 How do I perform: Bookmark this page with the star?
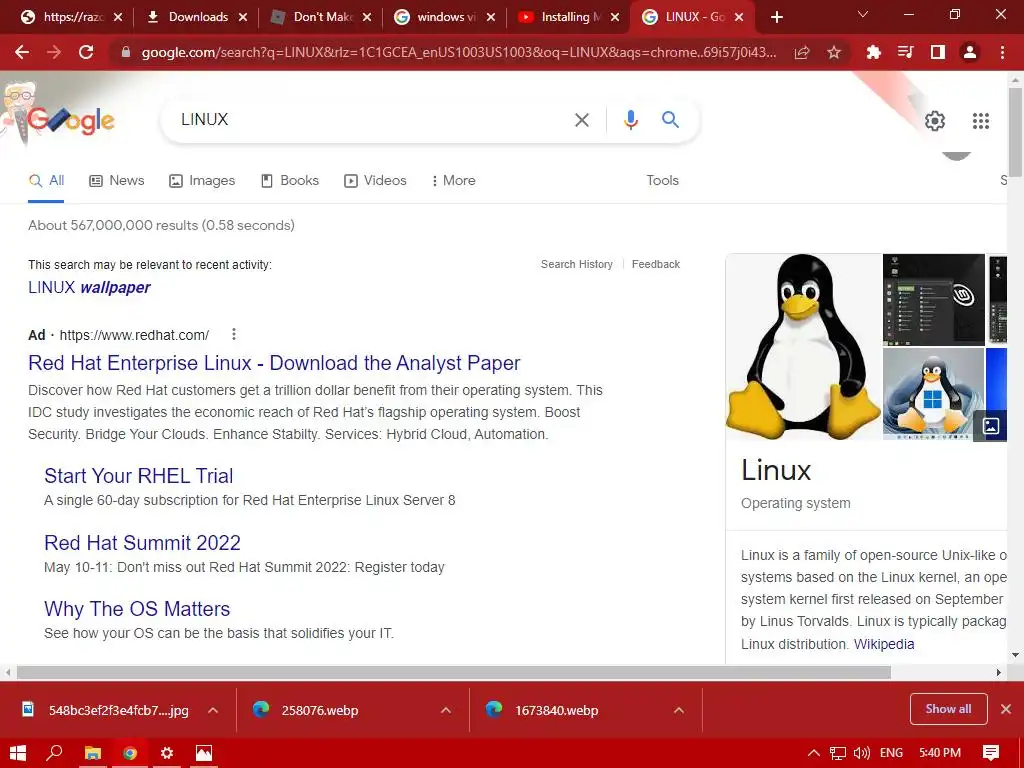pos(834,52)
